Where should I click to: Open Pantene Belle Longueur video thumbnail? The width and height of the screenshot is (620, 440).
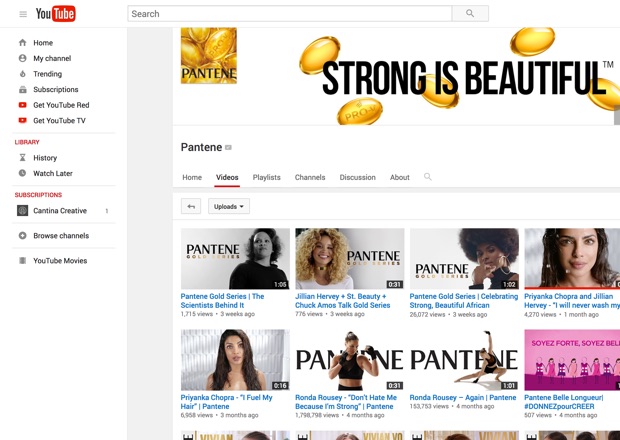(x=572, y=360)
